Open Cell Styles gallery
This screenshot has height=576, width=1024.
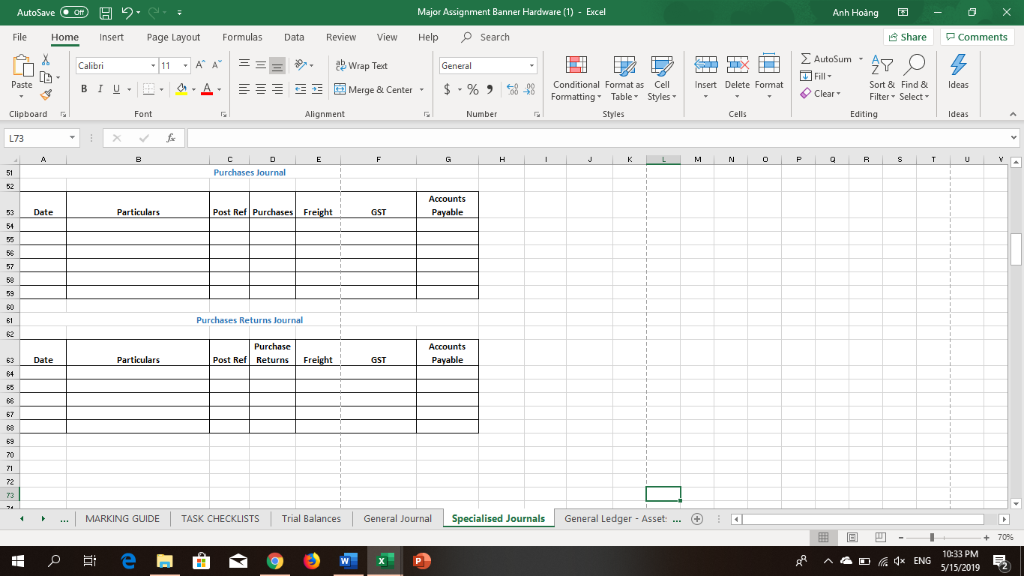[662, 78]
